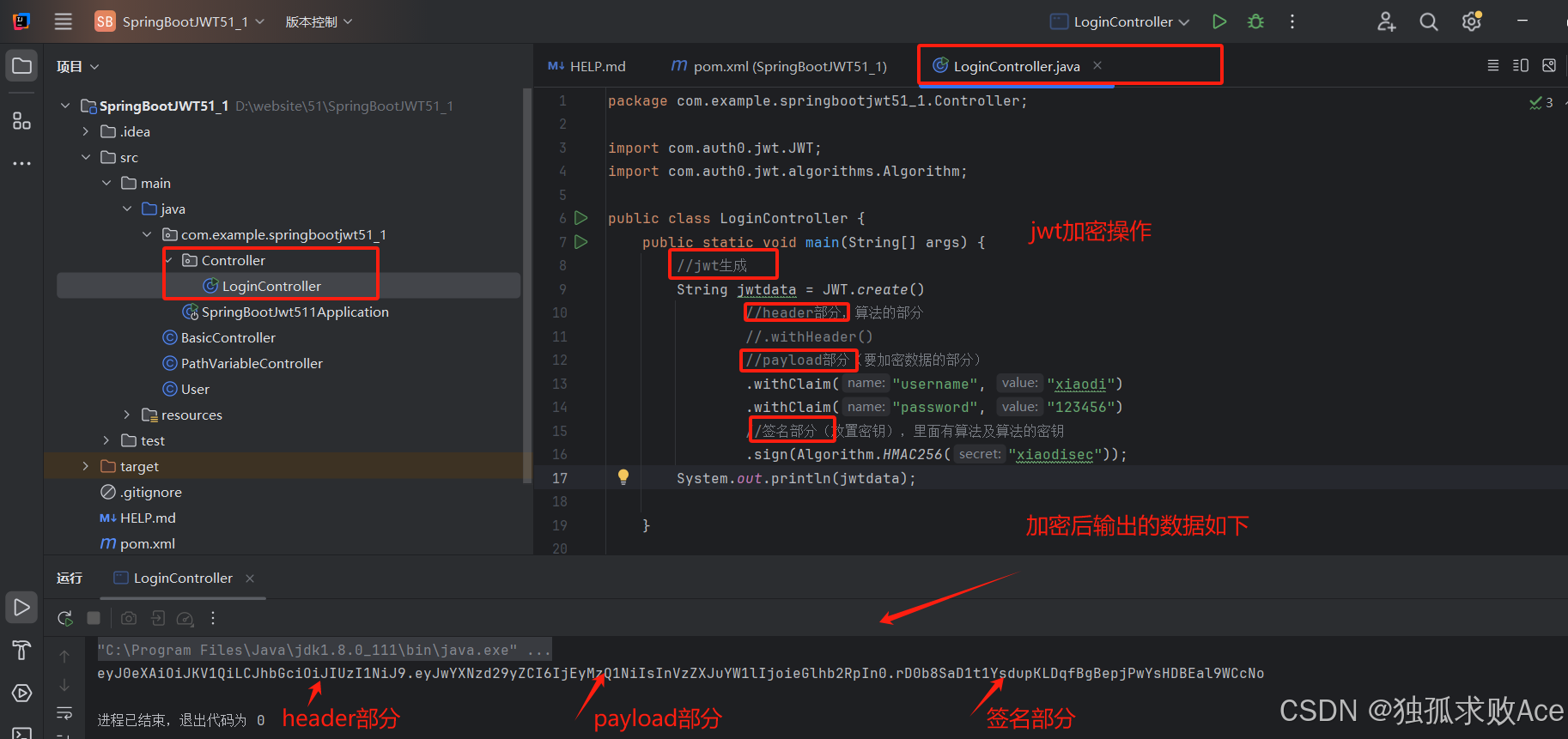This screenshot has width=1568, height=739.
Task: Collapse the SpringBootJWT51_1 root node
Action: [x=65, y=106]
